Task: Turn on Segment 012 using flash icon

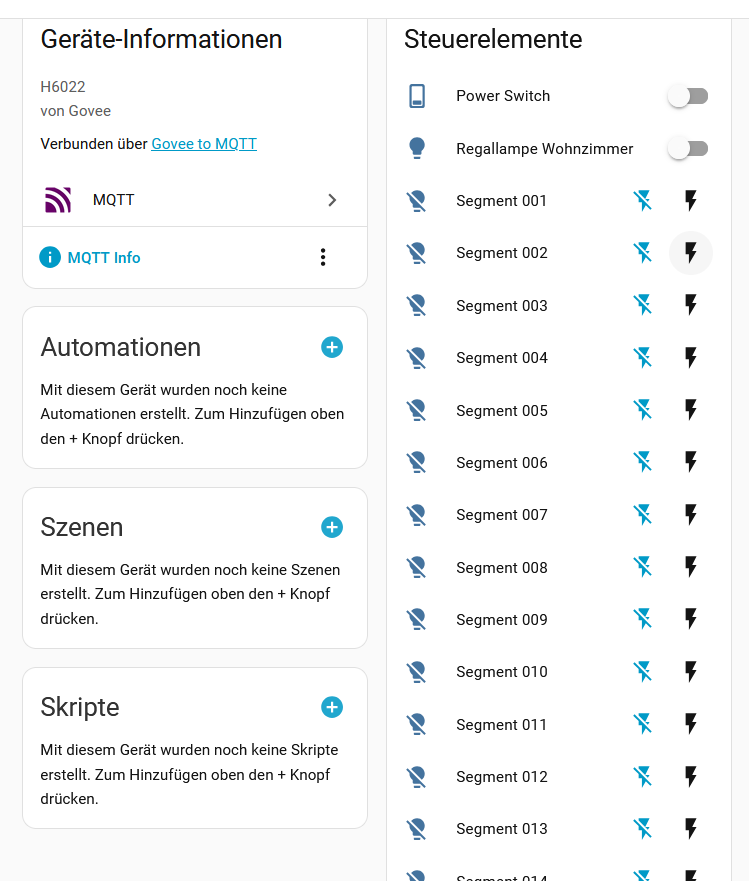Action: (690, 777)
